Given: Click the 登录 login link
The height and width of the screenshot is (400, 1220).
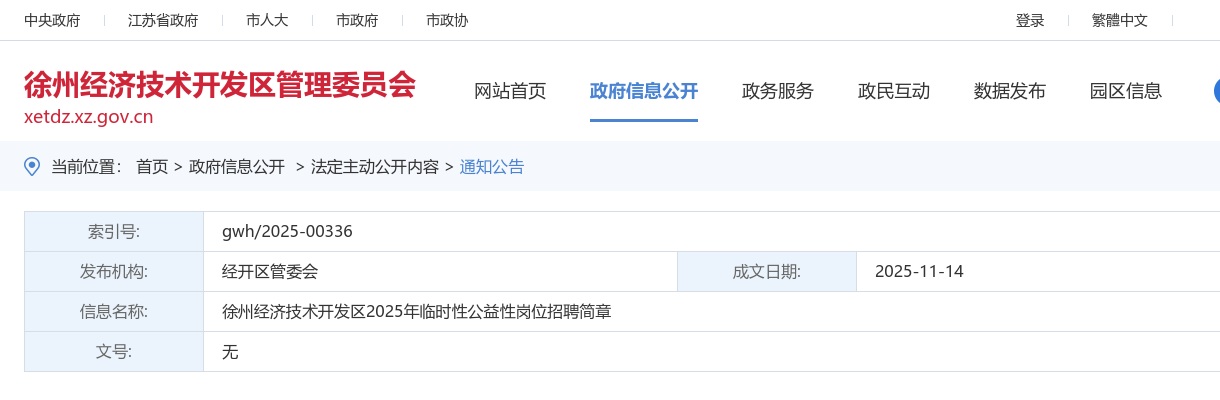Looking at the screenshot, I should tap(1030, 20).
